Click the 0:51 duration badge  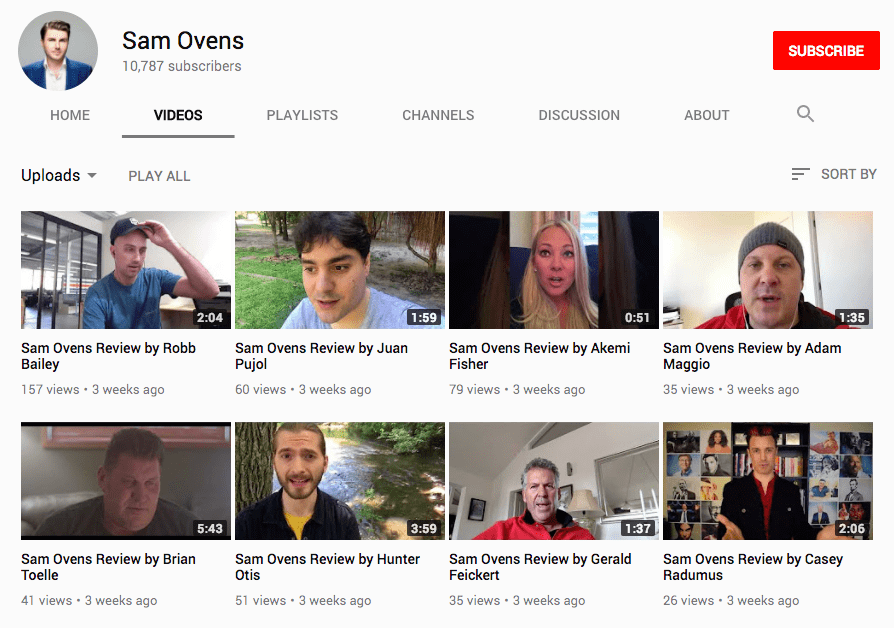[x=637, y=318]
